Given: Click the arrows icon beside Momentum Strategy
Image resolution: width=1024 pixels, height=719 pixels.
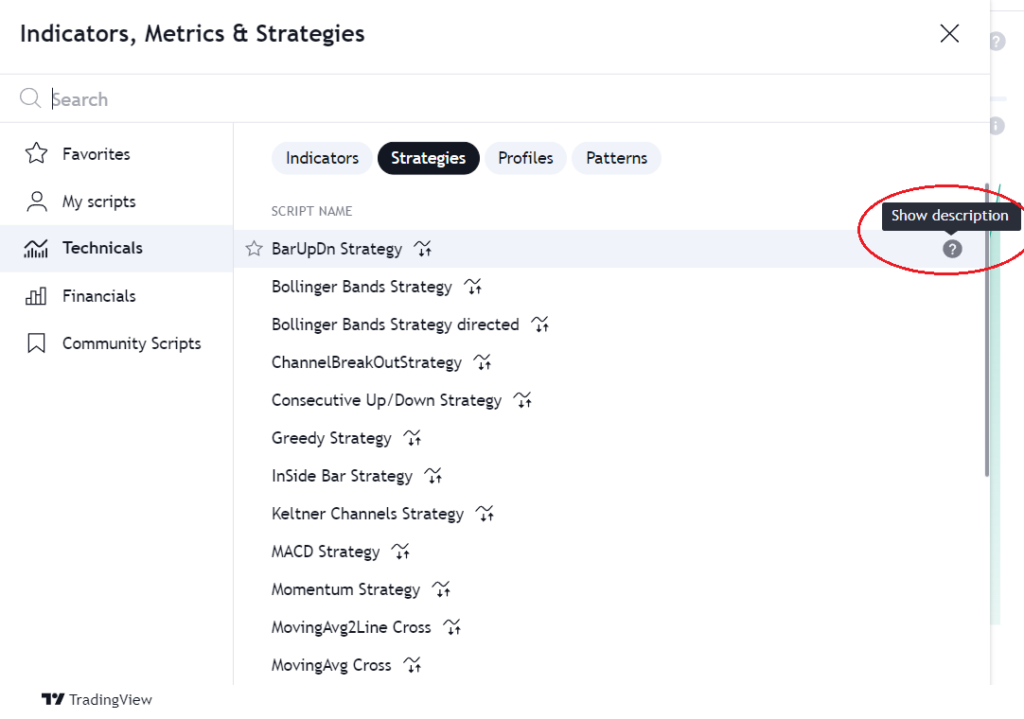Looking at the screenshot, I should (441, 589).
